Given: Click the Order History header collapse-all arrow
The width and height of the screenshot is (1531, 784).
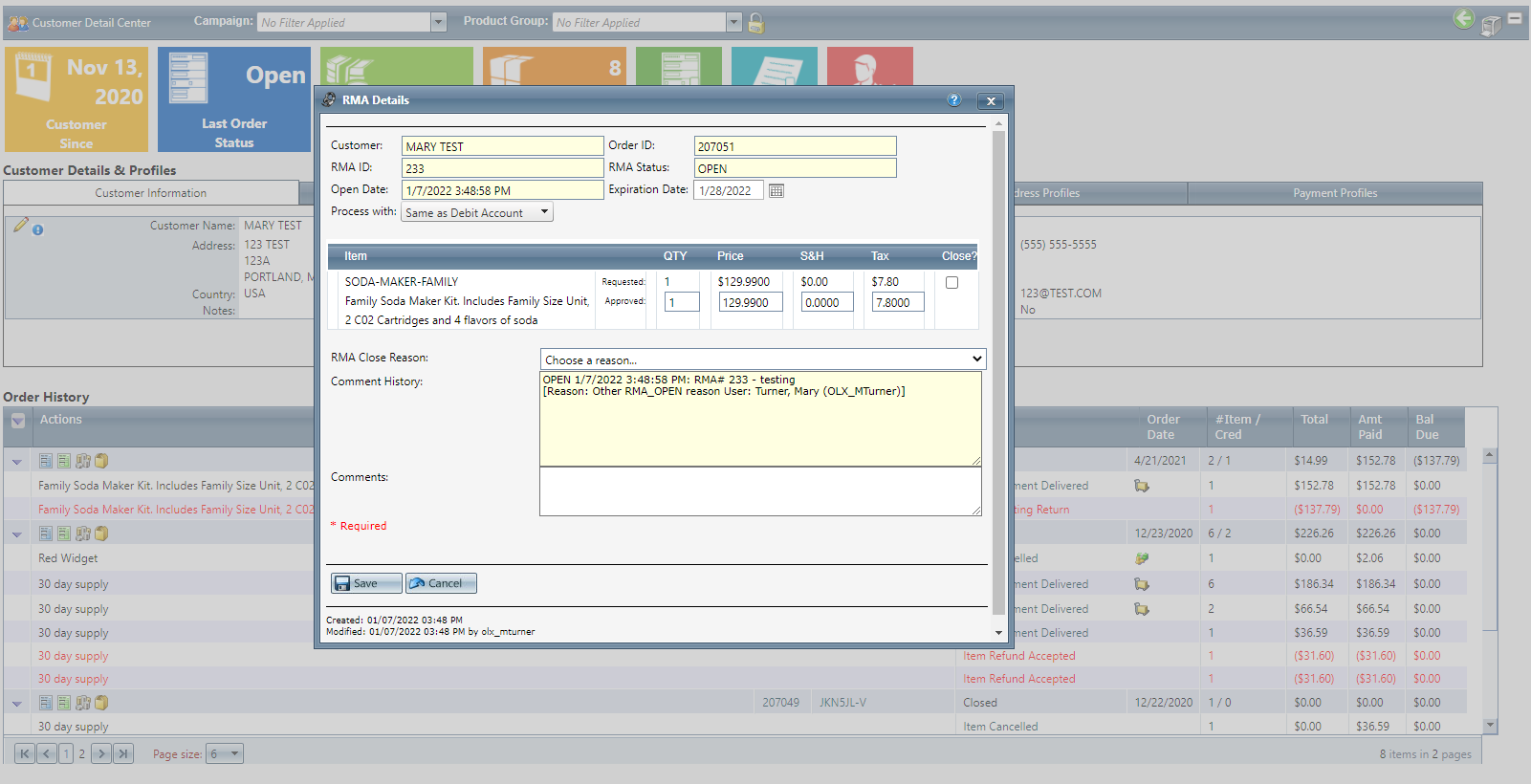Looking at the screenshot, I should pos(18,421).
